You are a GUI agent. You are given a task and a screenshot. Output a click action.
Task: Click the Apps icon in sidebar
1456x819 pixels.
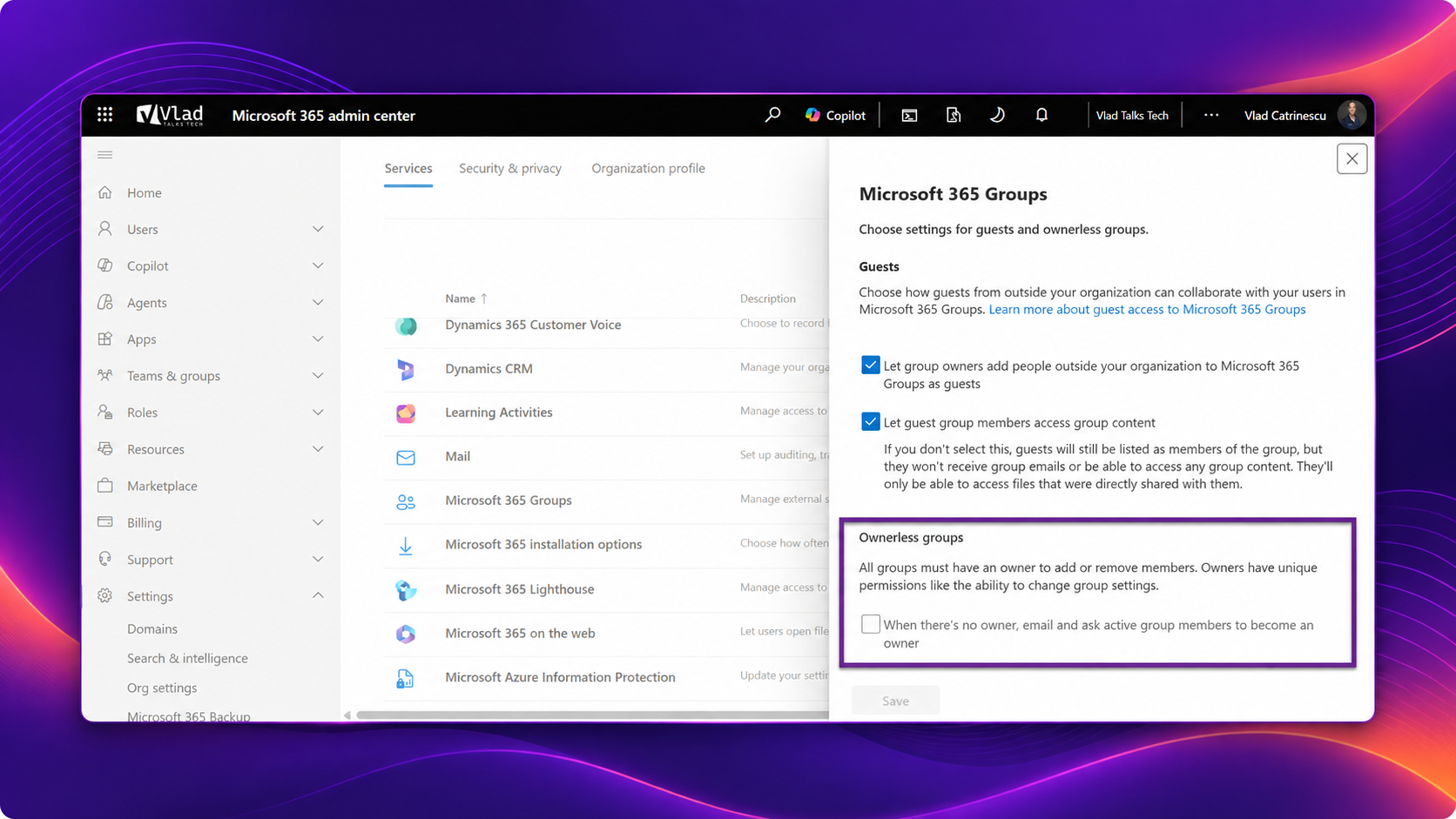click(105, 339)
